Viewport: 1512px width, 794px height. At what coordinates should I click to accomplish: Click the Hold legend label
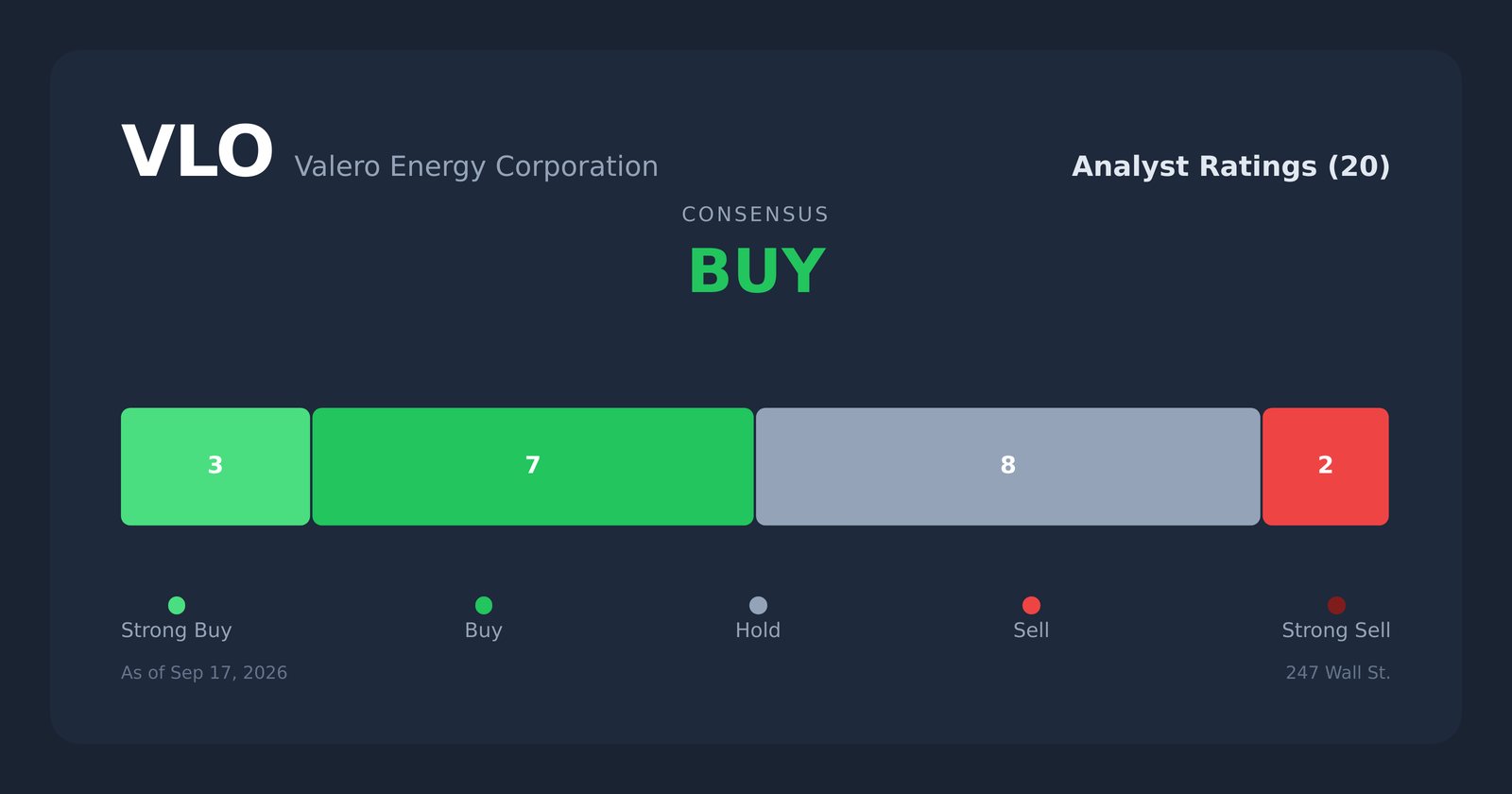pyautogui.click(x=758, y=630)
